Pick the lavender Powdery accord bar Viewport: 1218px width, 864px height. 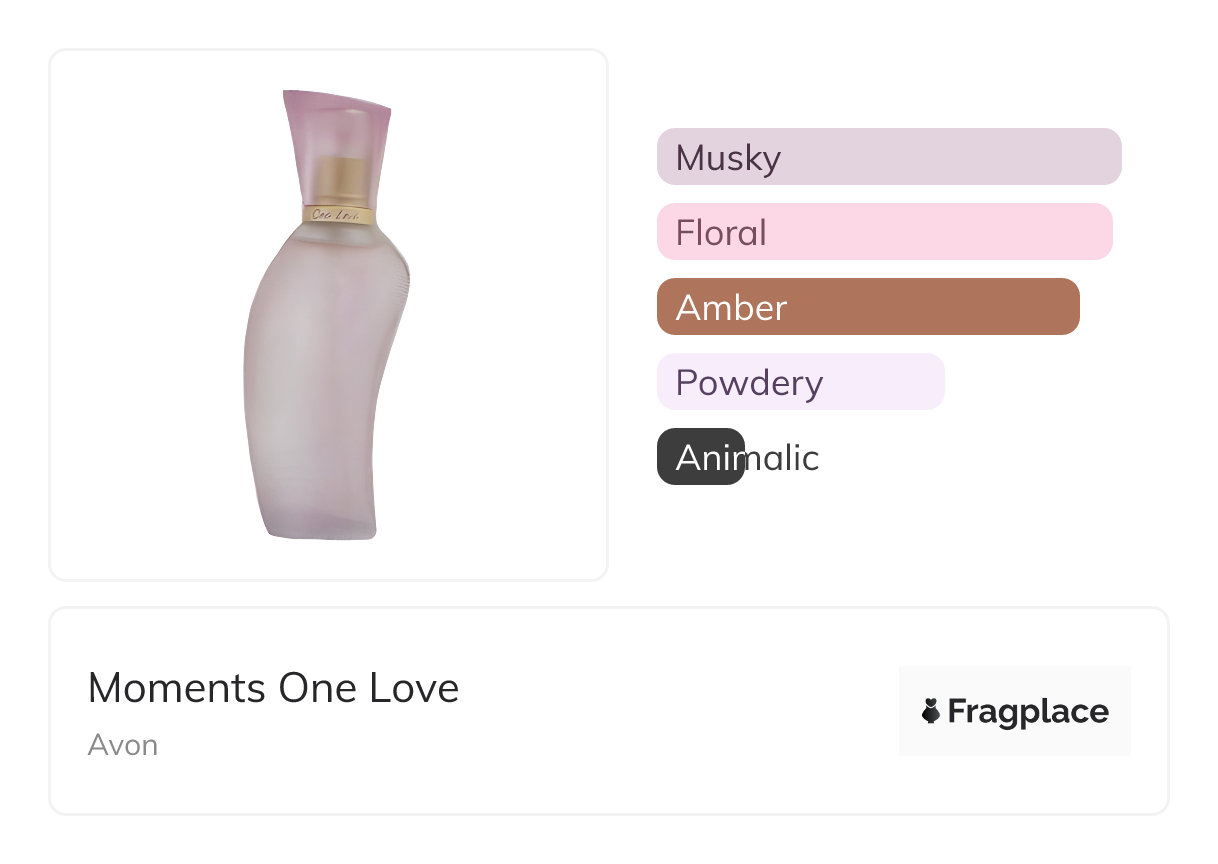(x=800, y=382)
